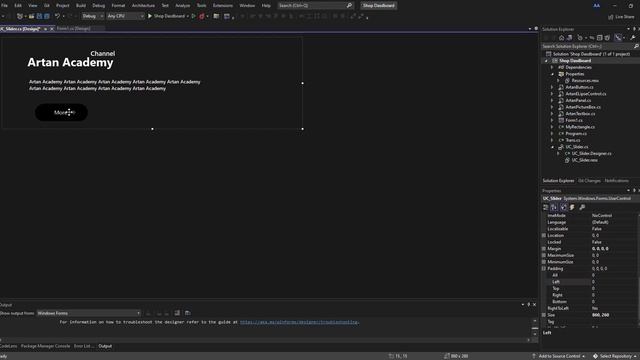The height and width of the screenshot is (360, 640).
Task: Click Solution Explorer Home icon
Action: pyautogui.click(x=562, y=38)
